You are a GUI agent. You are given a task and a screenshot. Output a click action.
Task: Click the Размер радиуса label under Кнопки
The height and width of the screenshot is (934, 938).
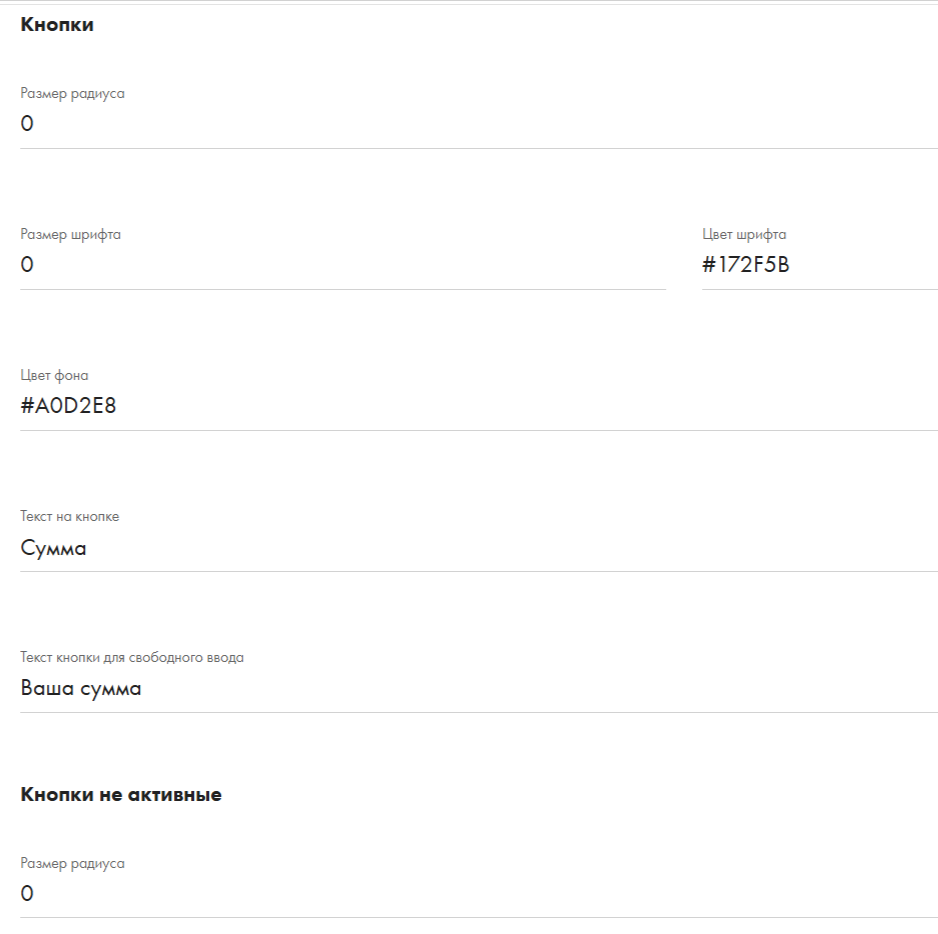coord(72,93)
